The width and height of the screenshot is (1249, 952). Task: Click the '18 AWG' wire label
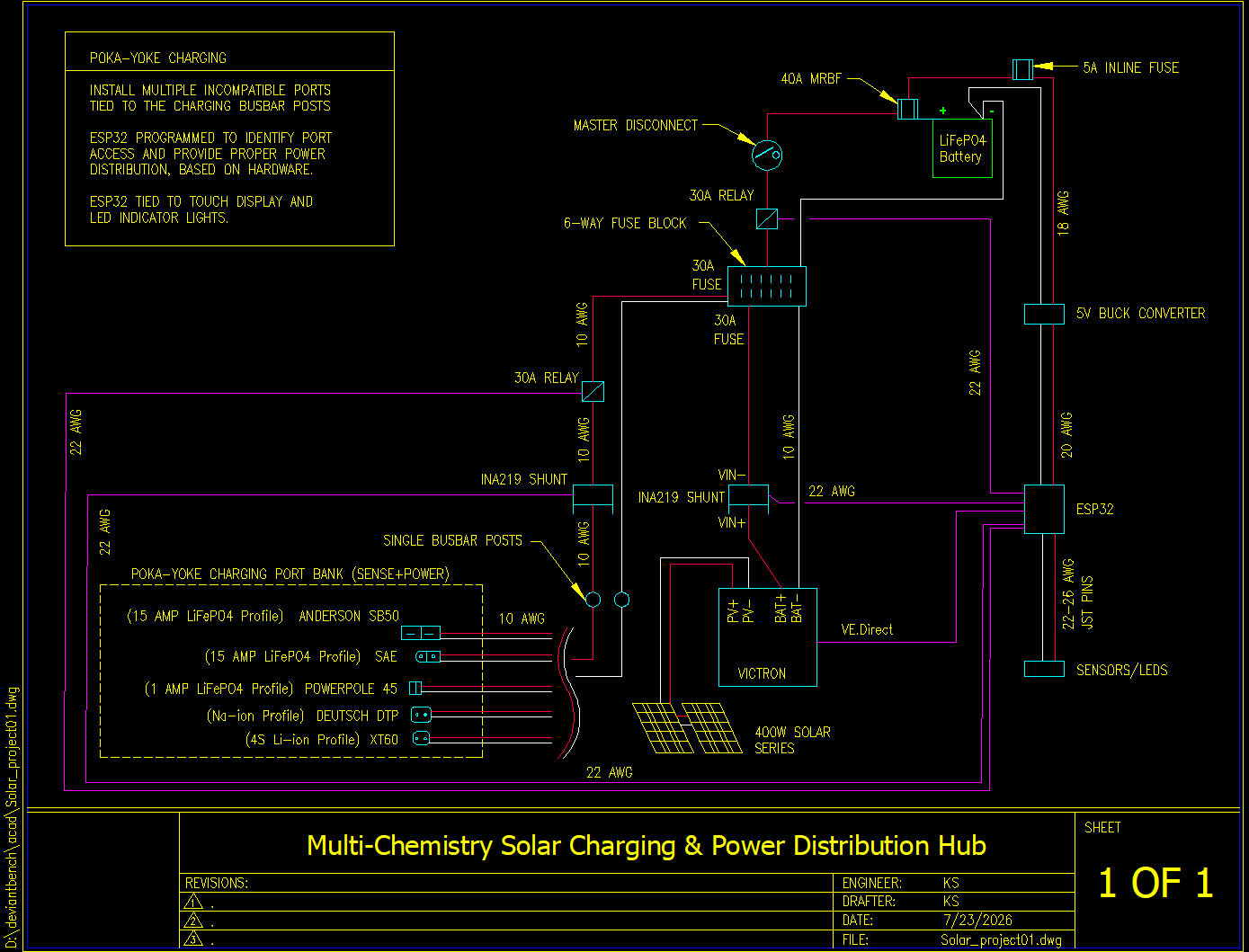(1064, 213)
